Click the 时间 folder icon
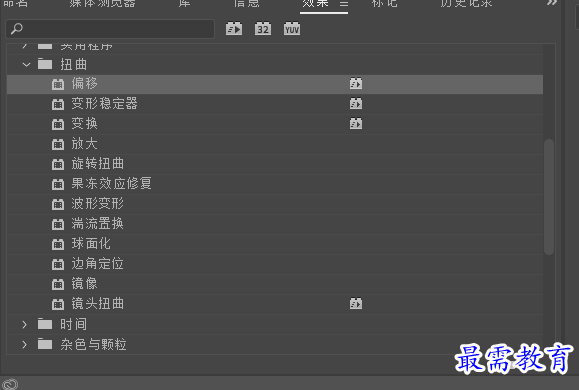Screen dimensions: 579x390 45,324
